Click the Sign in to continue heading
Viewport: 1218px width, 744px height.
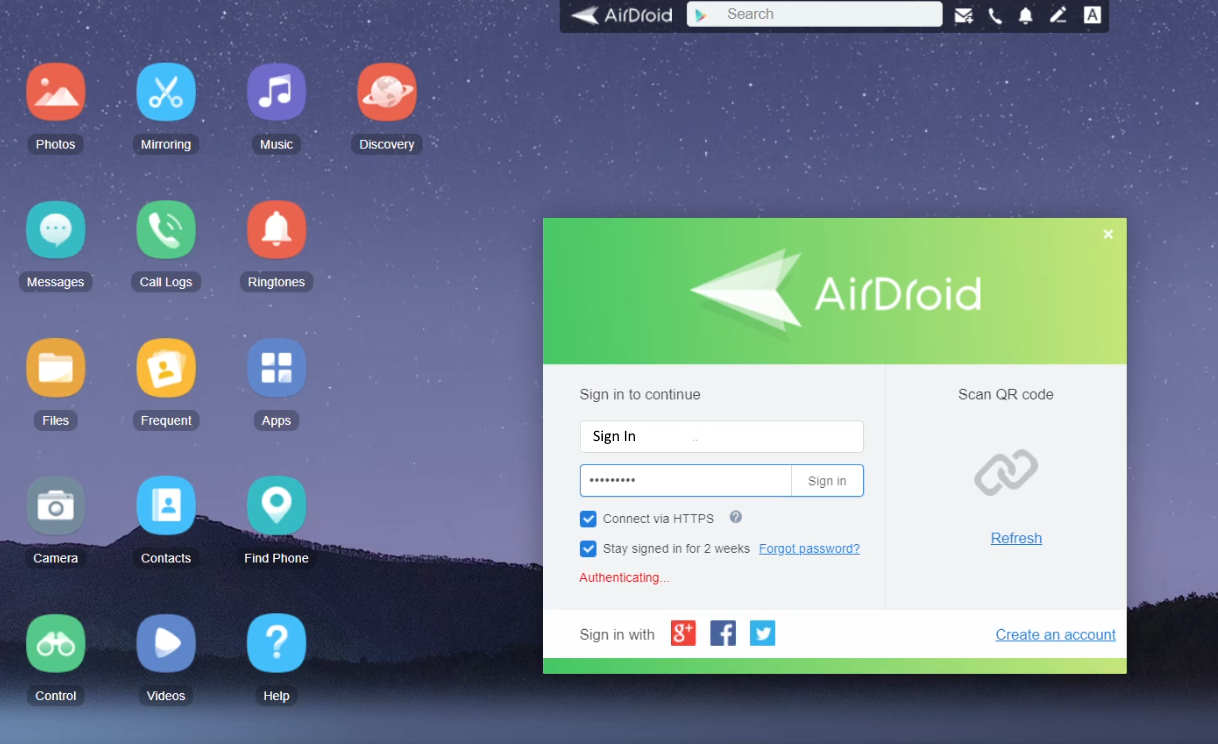[640, 394]
